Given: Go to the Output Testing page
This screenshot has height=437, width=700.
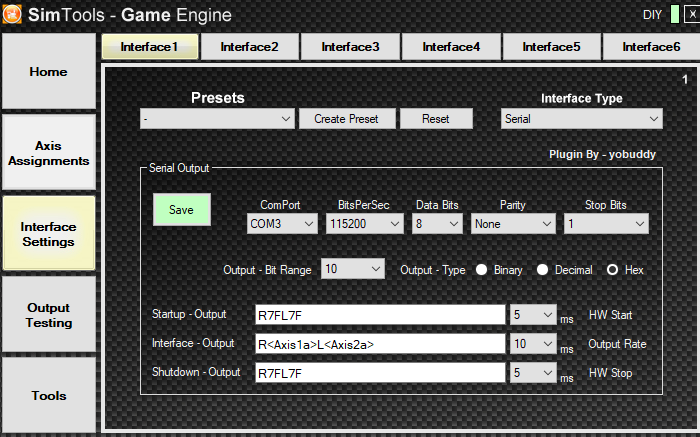Looking at the screenshot, I should tap(48, 315).
